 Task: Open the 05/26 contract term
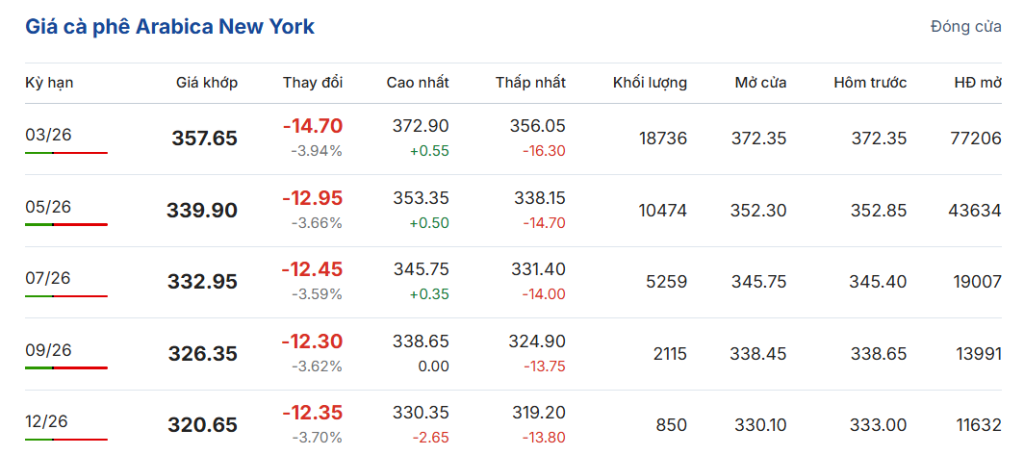pyautogui.click(x=48, y=206)
